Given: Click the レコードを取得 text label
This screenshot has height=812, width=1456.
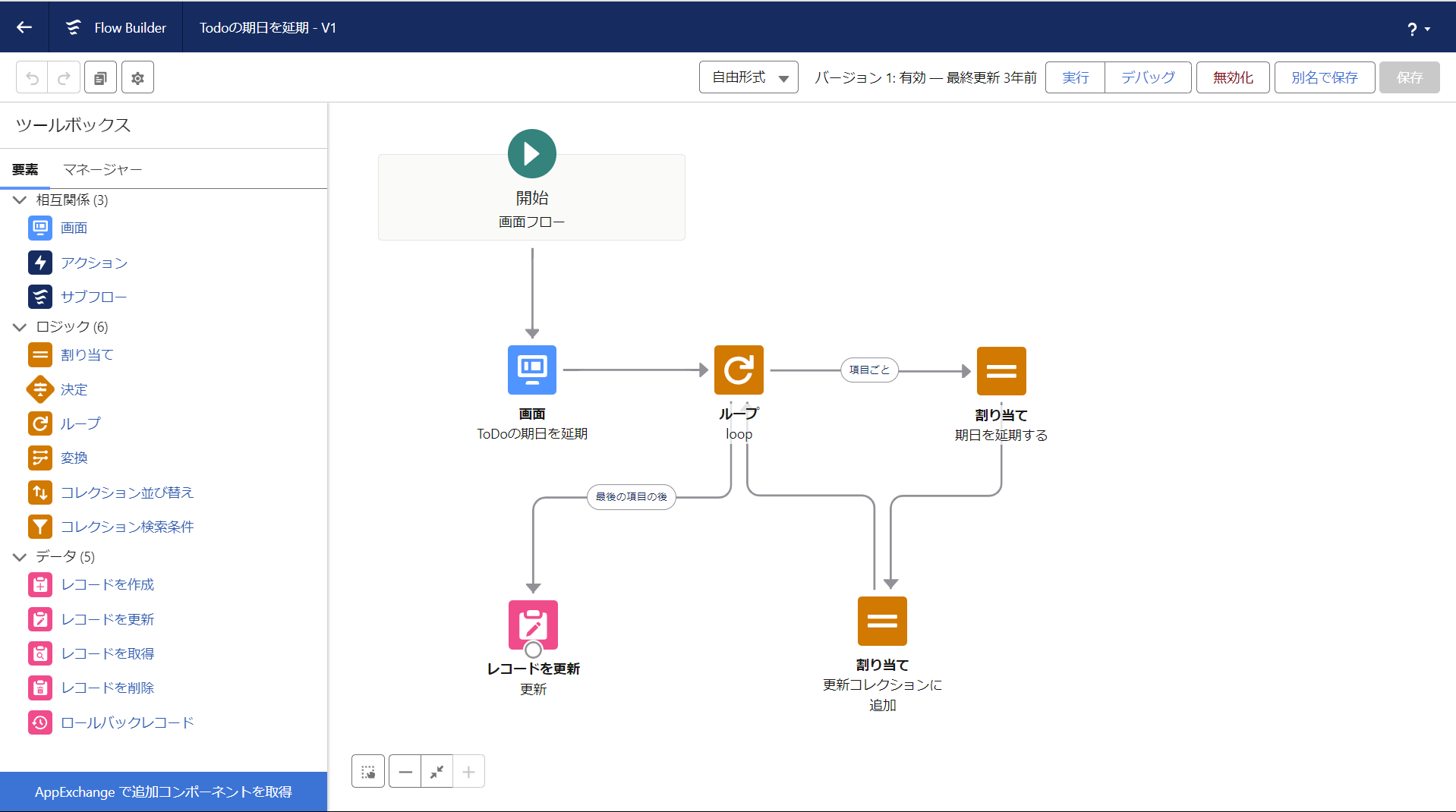Looking at the screenshot, I should click(x=108, y=653).
